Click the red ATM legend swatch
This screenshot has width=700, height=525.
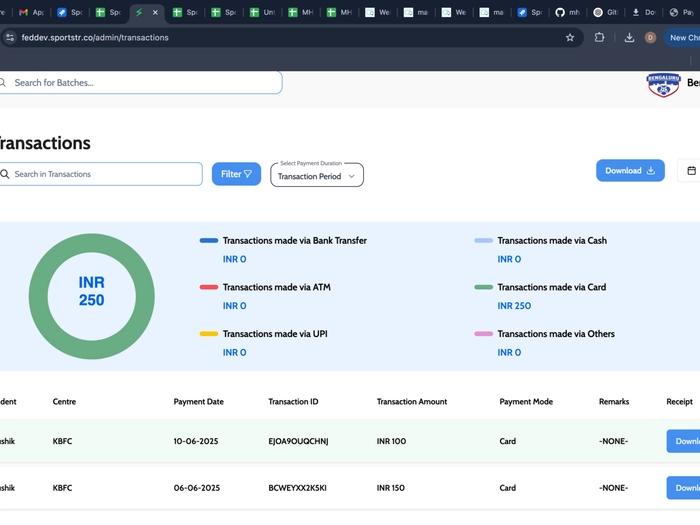click(208, 287)
